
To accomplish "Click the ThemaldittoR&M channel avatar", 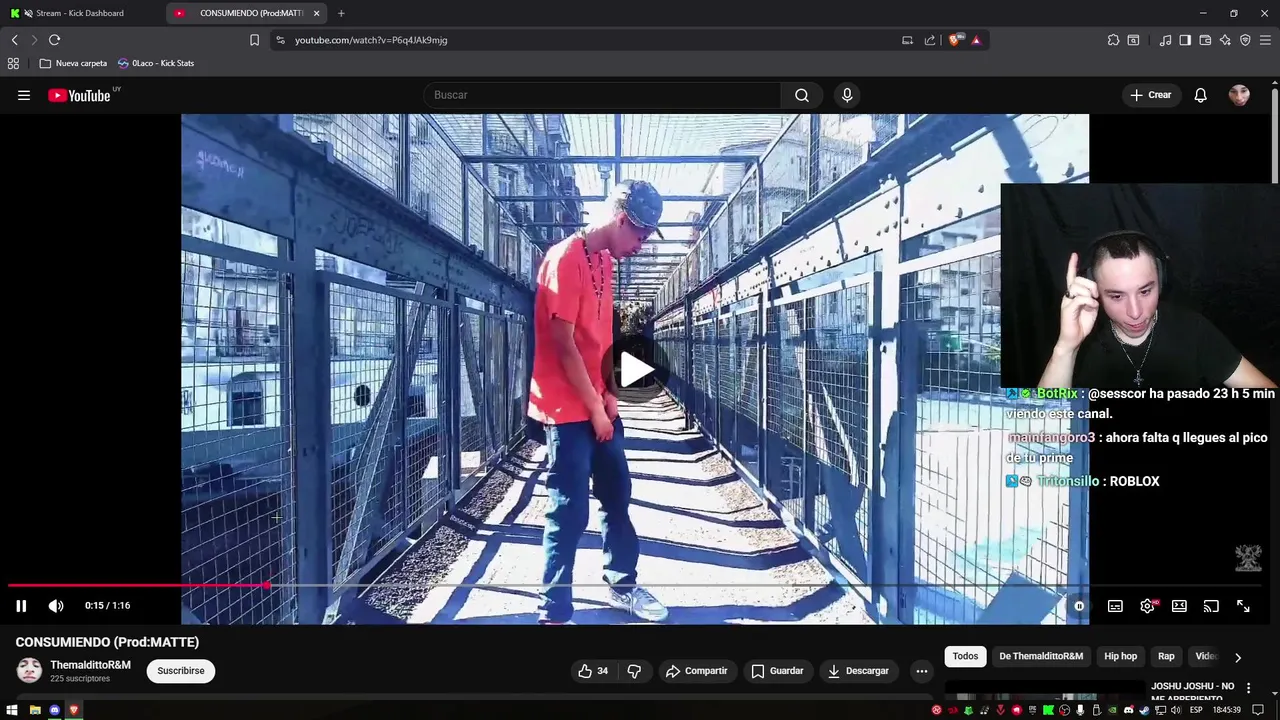I will pyautogui.click(x=29, y=671).
